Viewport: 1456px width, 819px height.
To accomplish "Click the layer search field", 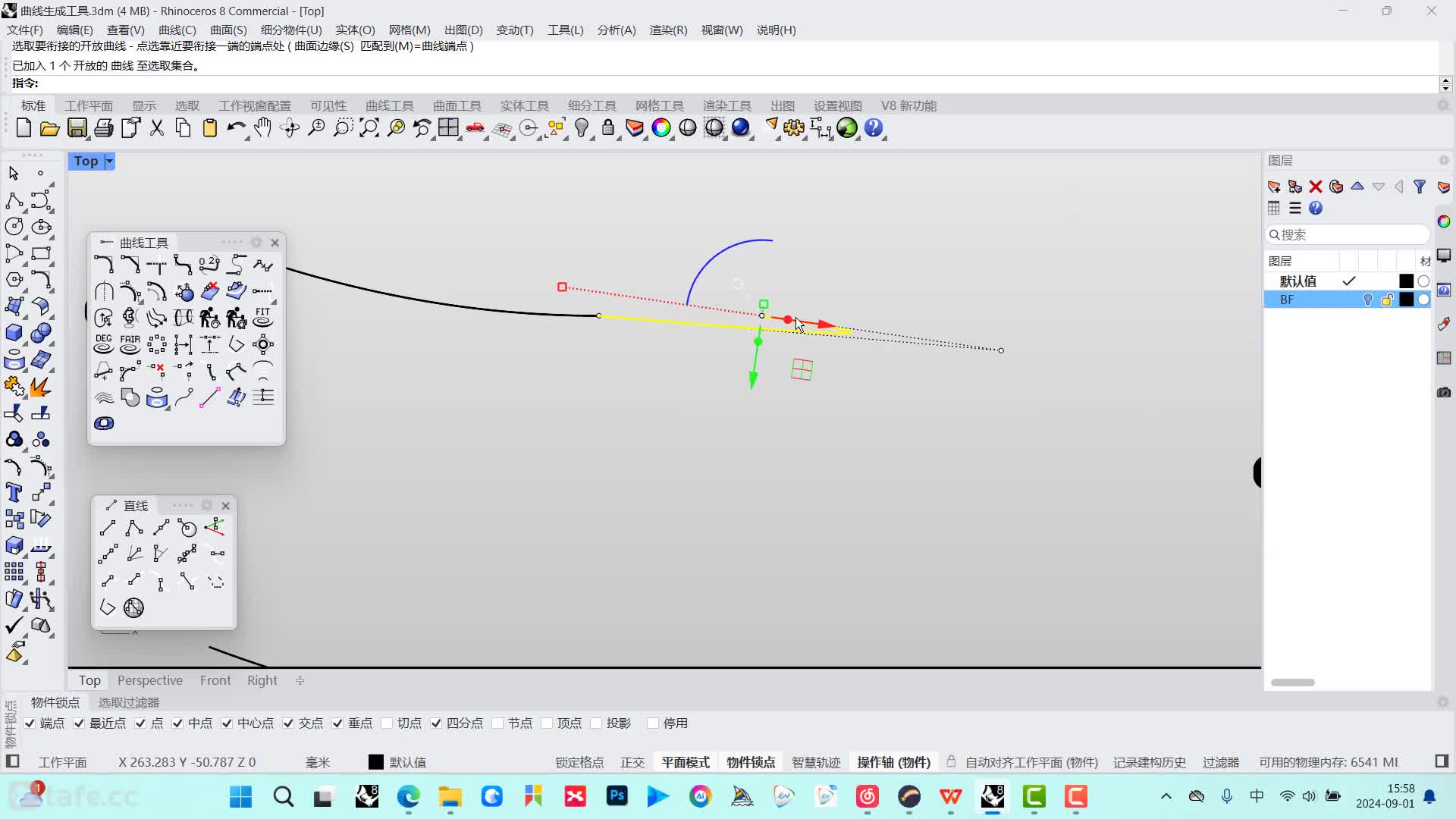I will [x=1348, y=235].
